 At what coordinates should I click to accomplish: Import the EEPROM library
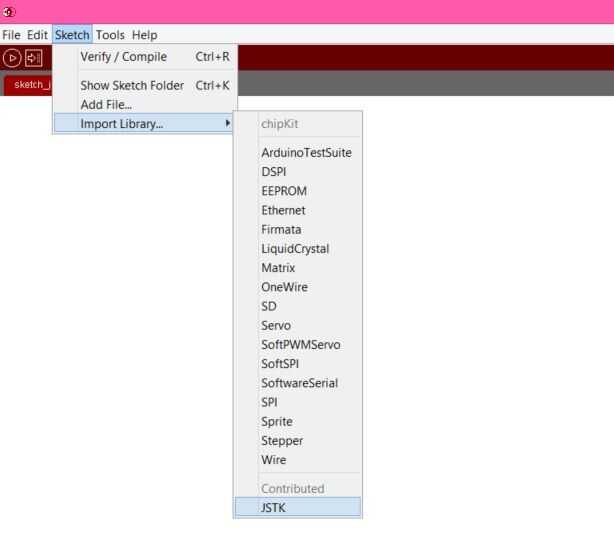(x=298, y=191)
